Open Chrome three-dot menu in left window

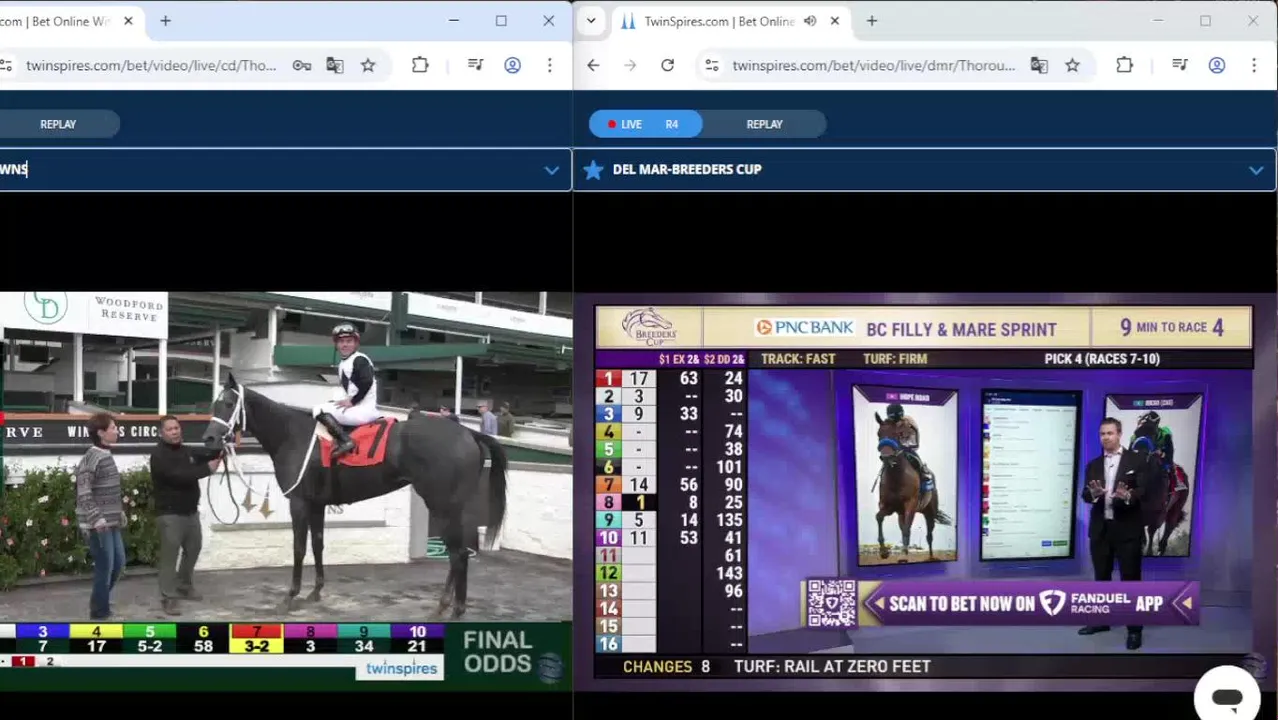pos(549,65)
